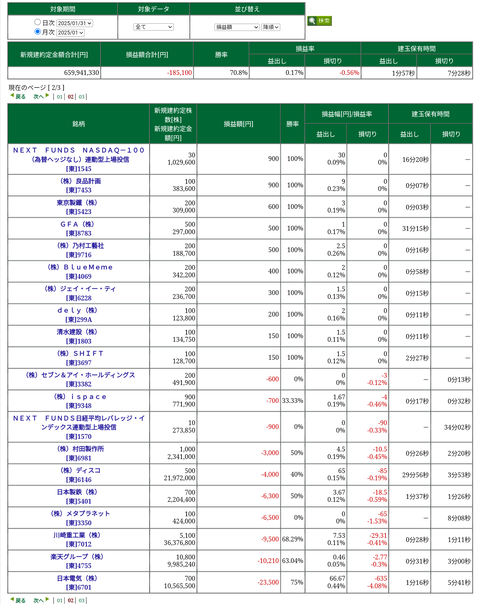Go to page 03 in top pagination
This screenshot has height=605, width=480.
(81, 97)
